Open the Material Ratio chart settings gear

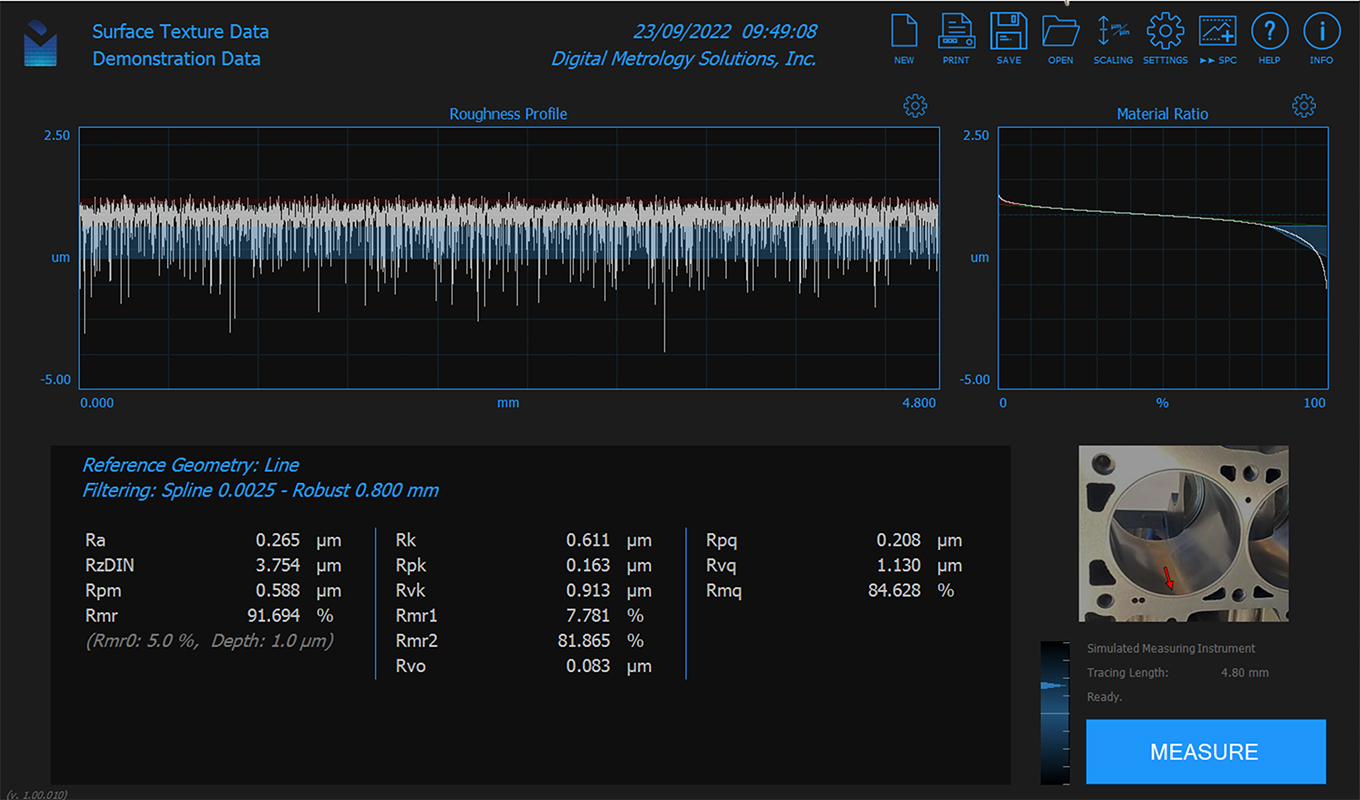[1304, 105]
